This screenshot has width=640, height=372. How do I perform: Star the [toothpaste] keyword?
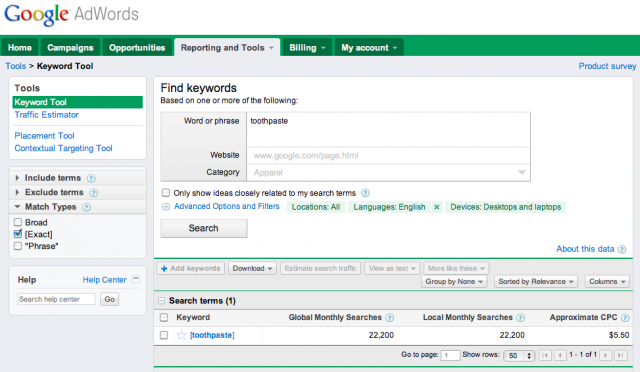point(181,335)
